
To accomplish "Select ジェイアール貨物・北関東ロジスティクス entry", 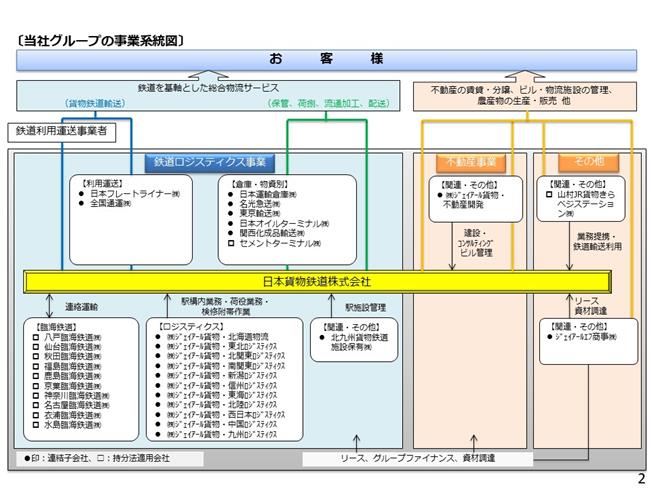I will [220, 356].
